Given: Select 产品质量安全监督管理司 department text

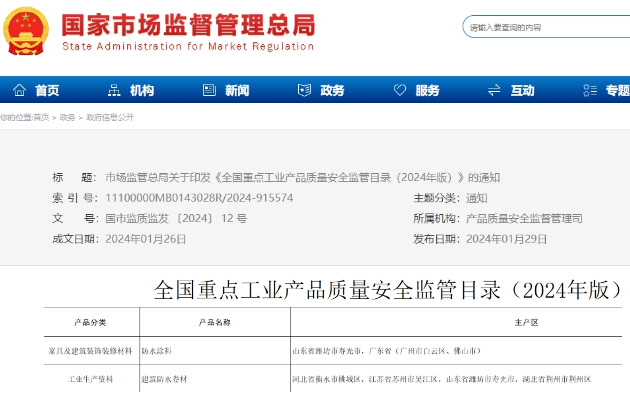Looking at the screenshot, I should [524, 218].
